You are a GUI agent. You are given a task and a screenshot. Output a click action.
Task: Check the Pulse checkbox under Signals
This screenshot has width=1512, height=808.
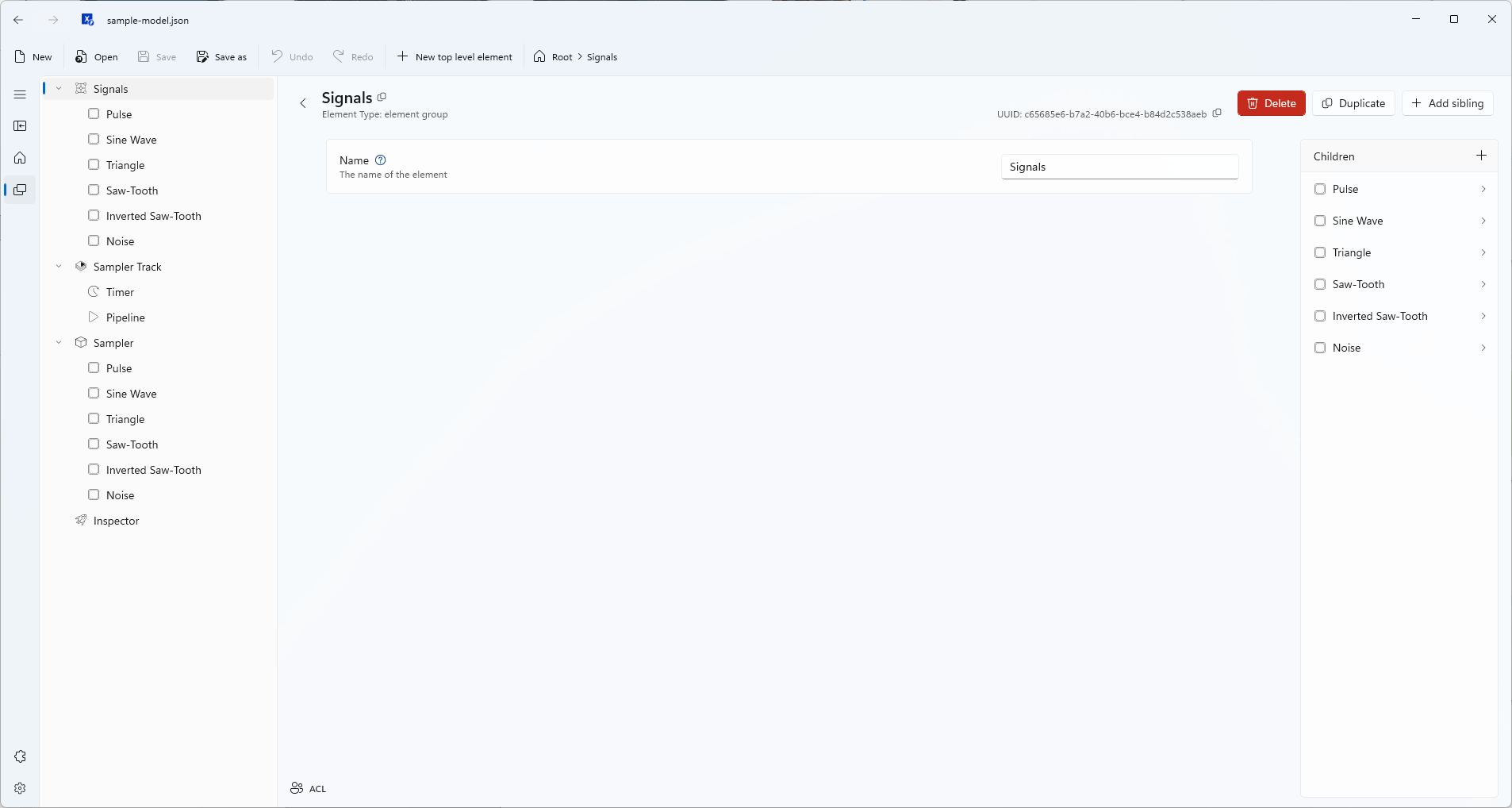(94, 114)
